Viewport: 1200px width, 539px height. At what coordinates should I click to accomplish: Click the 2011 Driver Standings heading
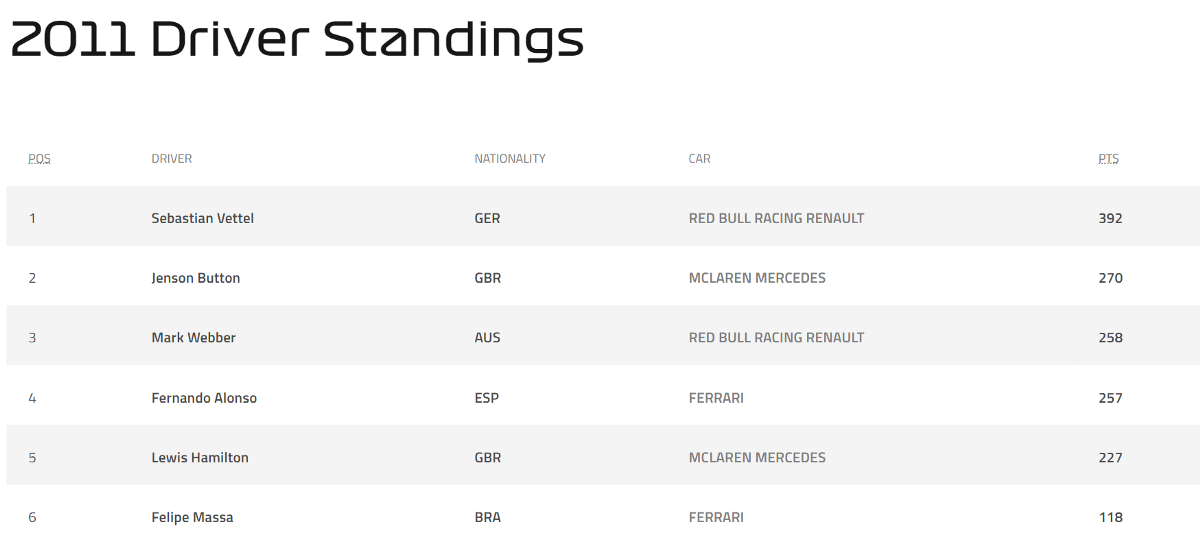(x=297, y=40)
